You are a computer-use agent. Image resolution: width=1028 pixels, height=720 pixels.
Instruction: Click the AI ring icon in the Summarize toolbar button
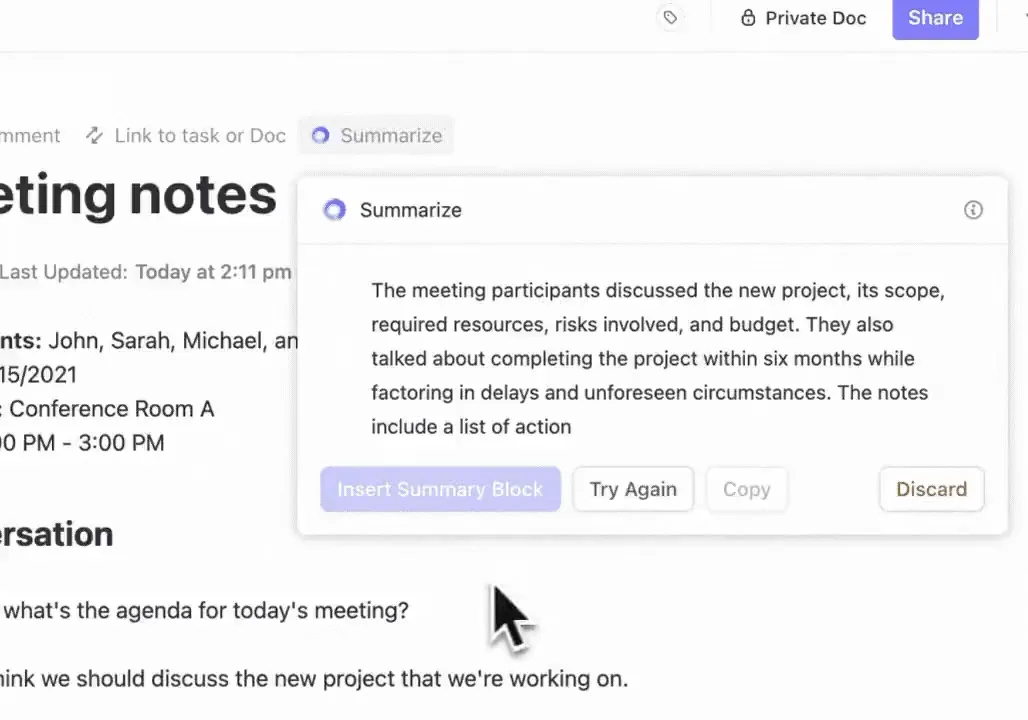click(320, 135)
